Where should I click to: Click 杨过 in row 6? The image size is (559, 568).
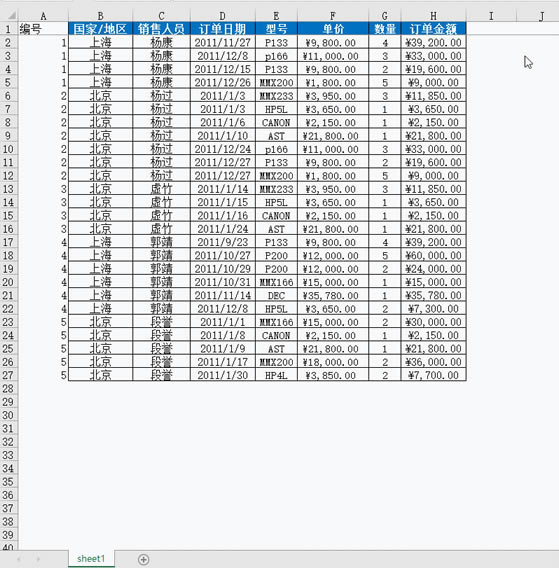tap(161, 96)
